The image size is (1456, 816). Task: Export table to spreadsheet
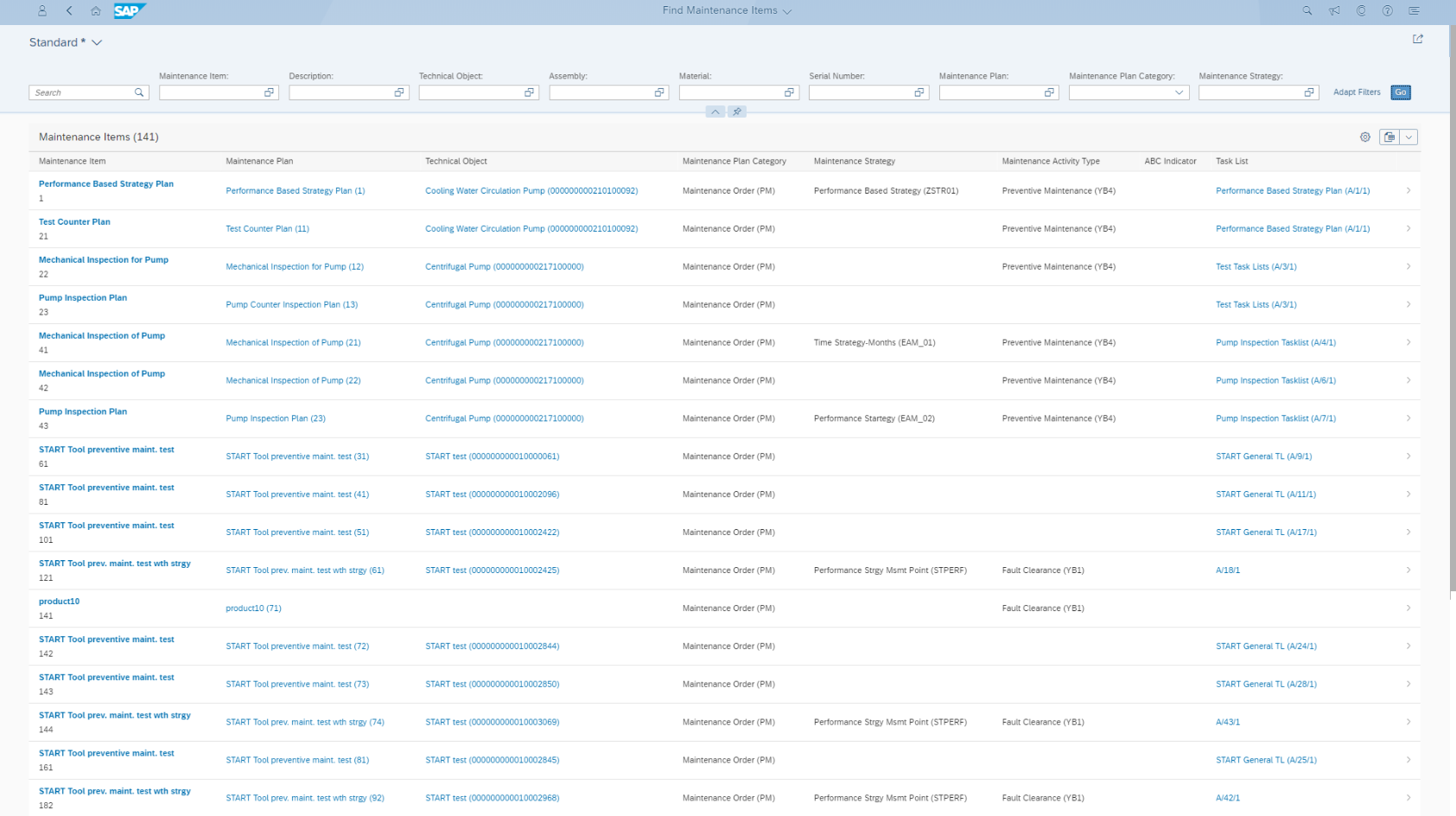coord(1389,137)
